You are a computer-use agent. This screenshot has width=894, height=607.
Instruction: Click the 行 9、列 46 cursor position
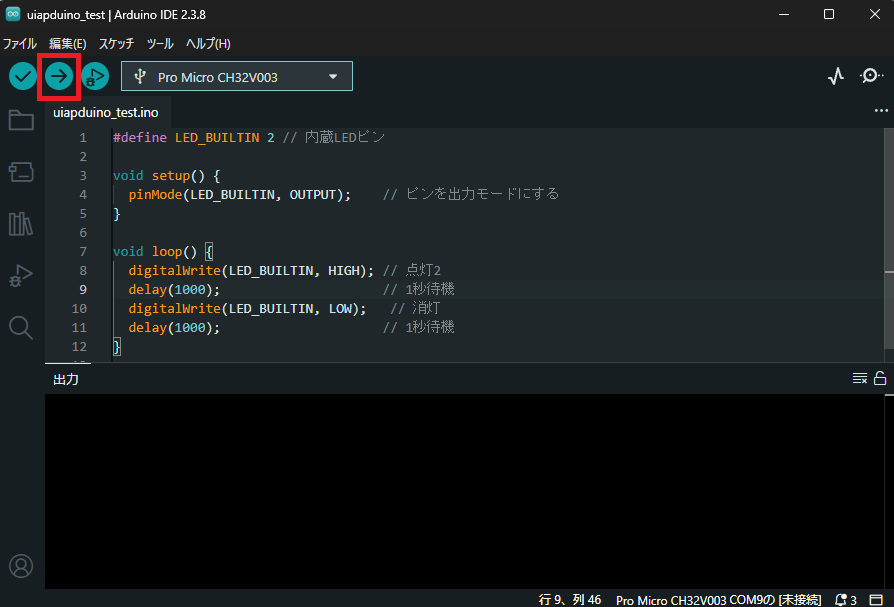pos(570,600)
